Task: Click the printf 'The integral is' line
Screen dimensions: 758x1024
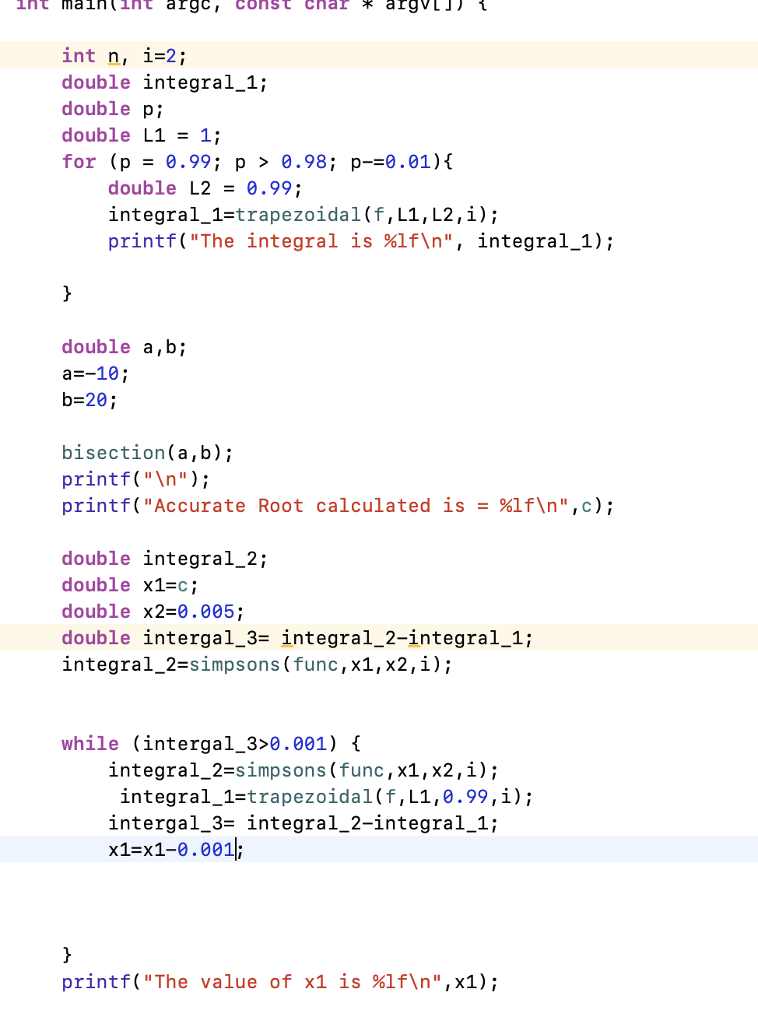Action: (361, 241)
